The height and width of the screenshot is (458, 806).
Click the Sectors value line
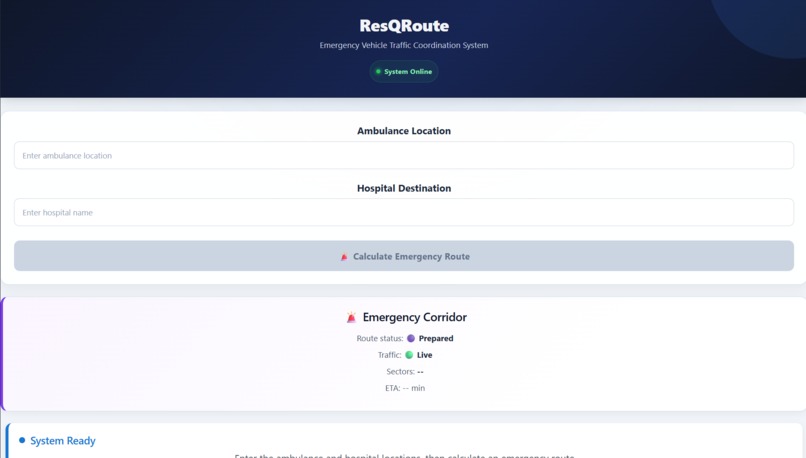[x=405, y=371]
